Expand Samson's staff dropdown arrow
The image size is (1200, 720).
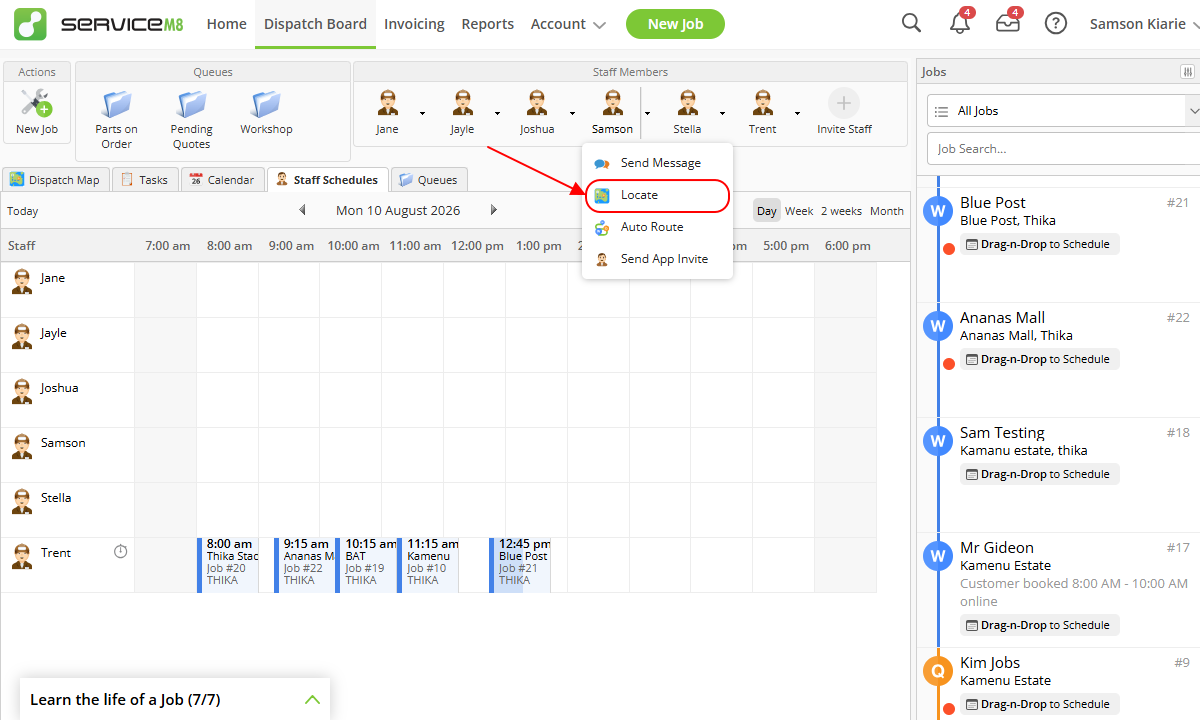tap(647, 113)
